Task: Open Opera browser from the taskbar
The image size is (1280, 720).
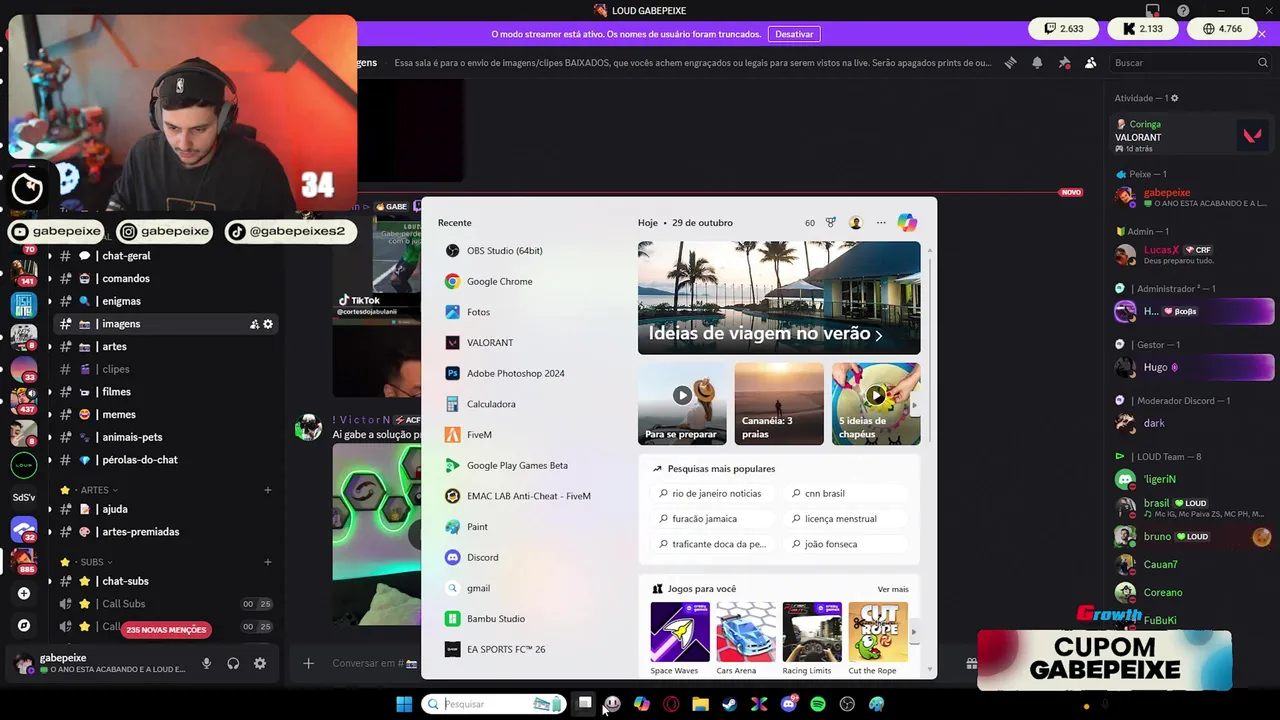Action: (671, 704)
